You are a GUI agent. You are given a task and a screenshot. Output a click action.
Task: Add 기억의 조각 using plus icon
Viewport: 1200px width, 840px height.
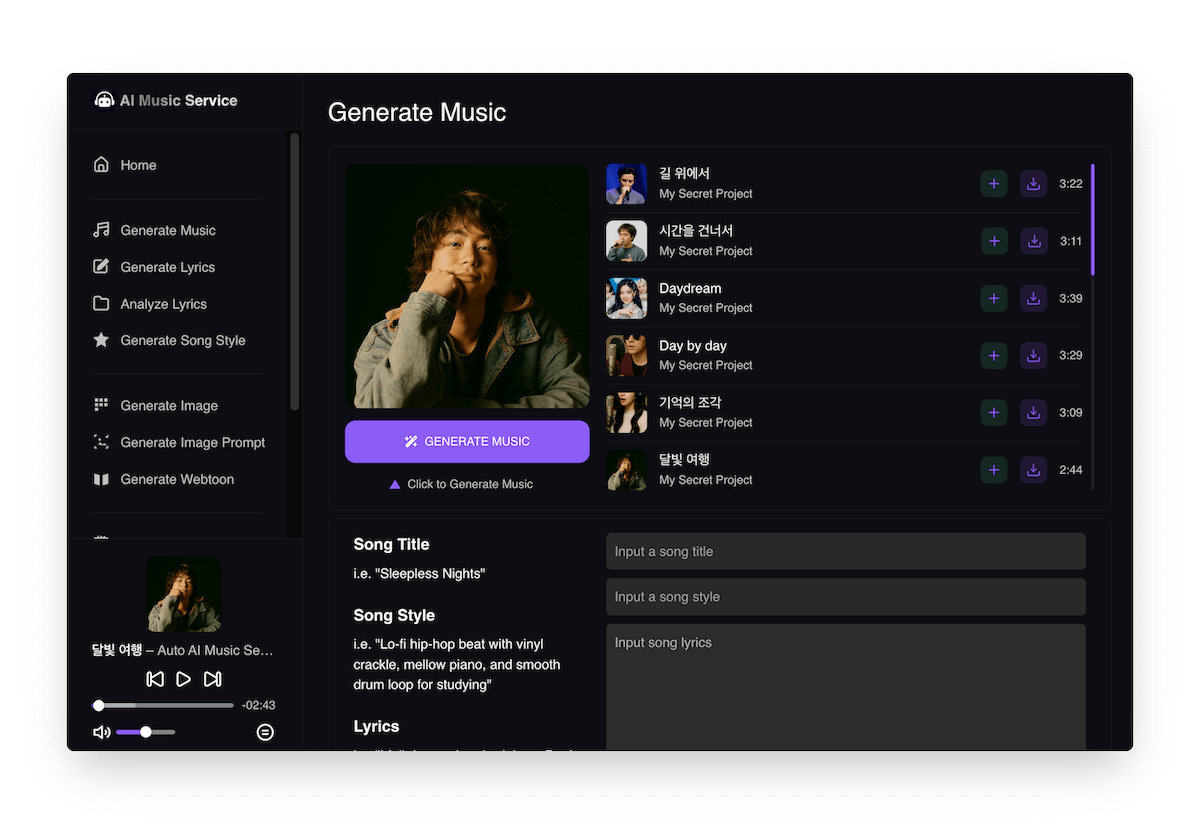click(993, 412)
